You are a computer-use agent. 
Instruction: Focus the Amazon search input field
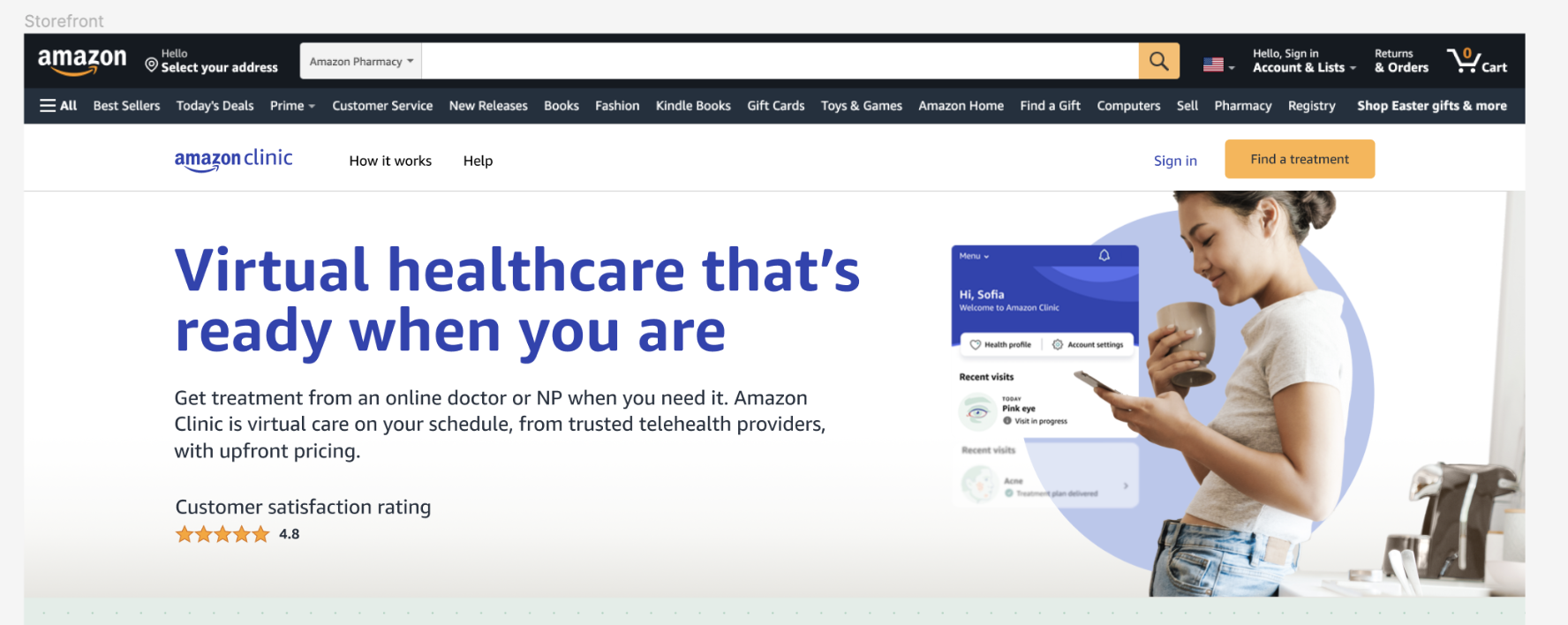point(780,61)
